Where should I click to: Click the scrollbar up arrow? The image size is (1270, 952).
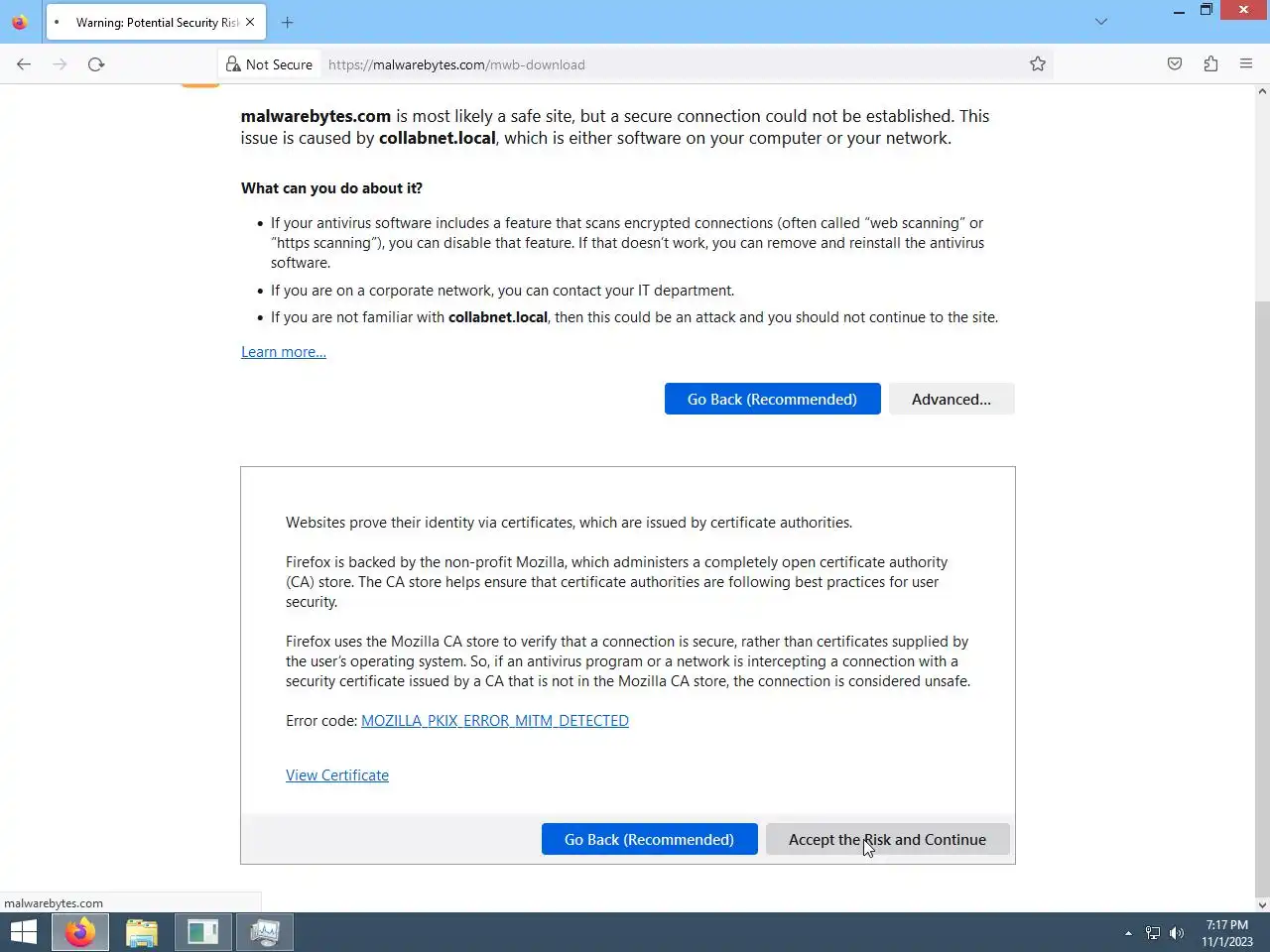[1262, 91]
